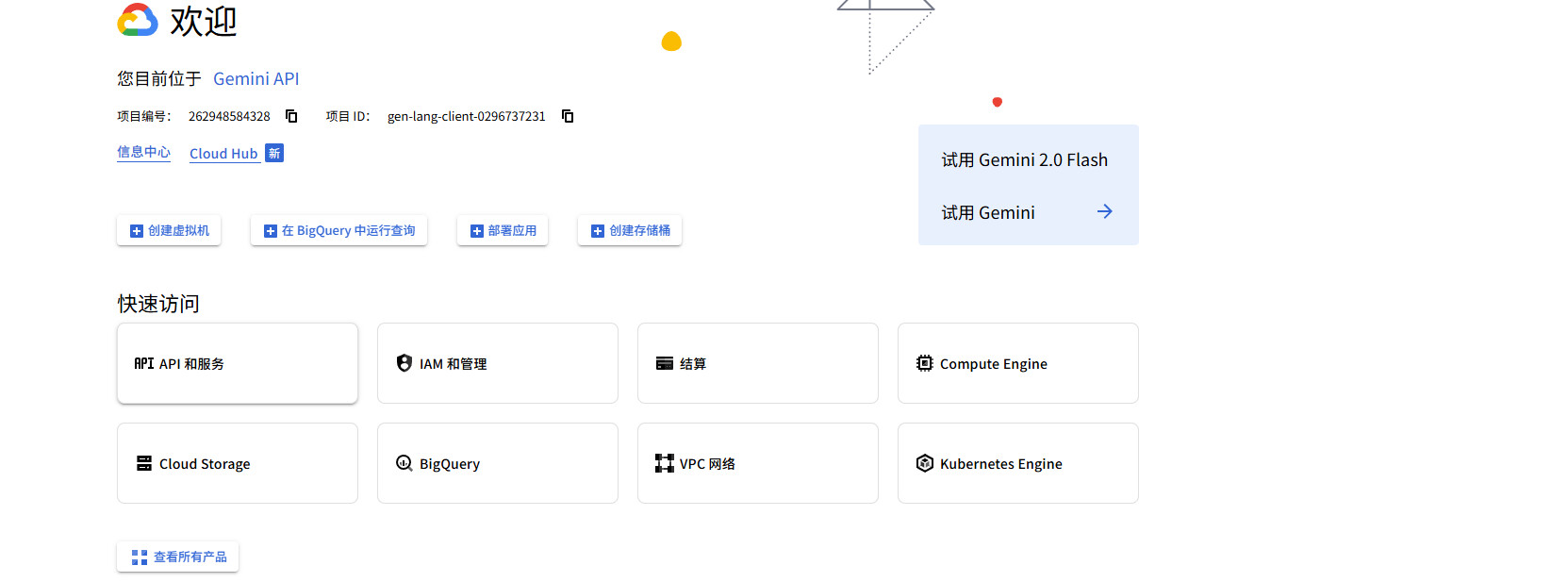Click the Cloud Storage icon
The image size is (1568, 582).
click(144, 463)
